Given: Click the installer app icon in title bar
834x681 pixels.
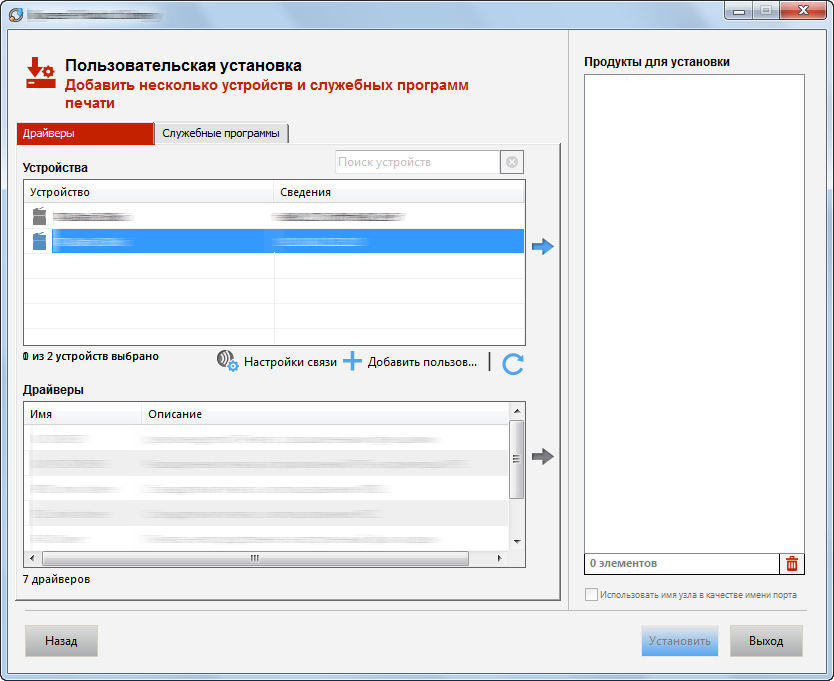Looking at the screenshot, I should tap(16, 14).
